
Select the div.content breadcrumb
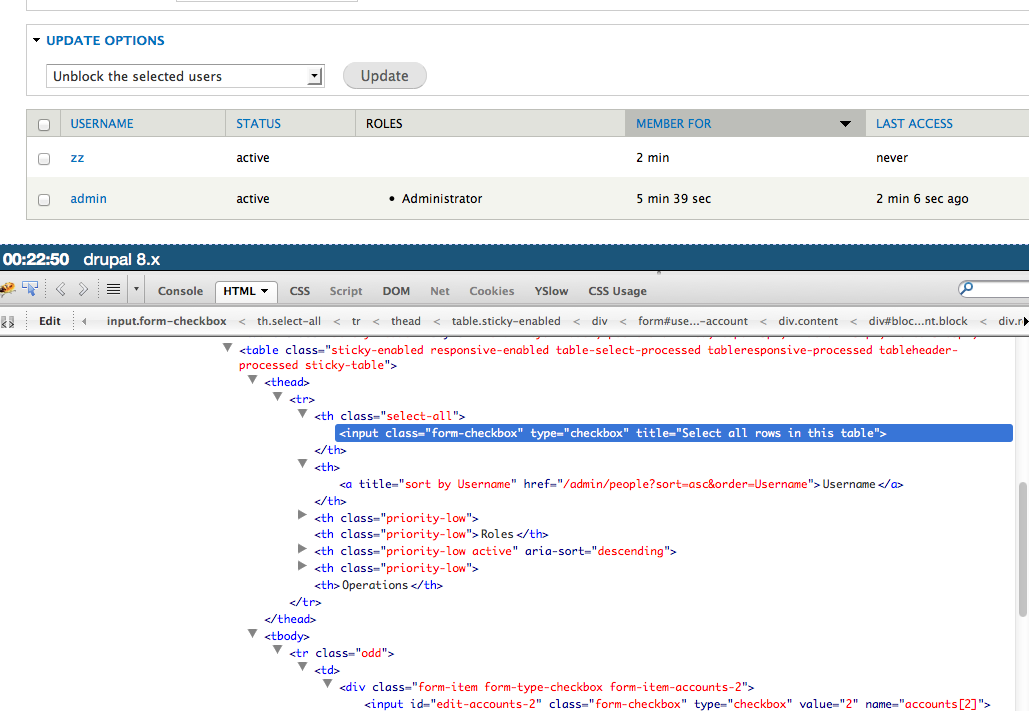808,321
